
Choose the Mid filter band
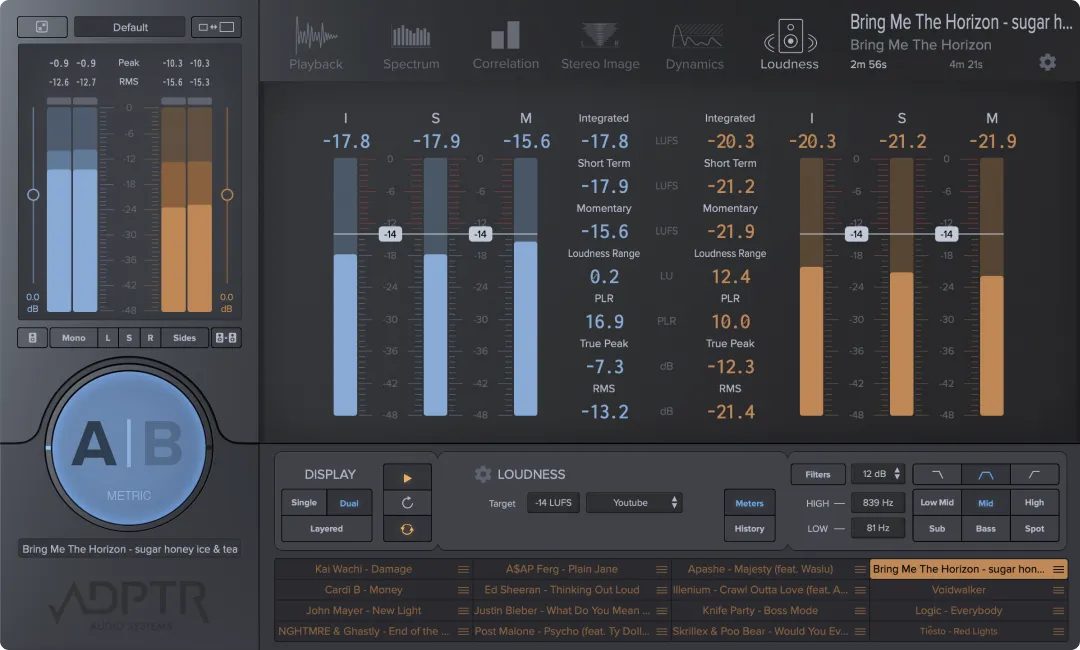click(986, 503)
